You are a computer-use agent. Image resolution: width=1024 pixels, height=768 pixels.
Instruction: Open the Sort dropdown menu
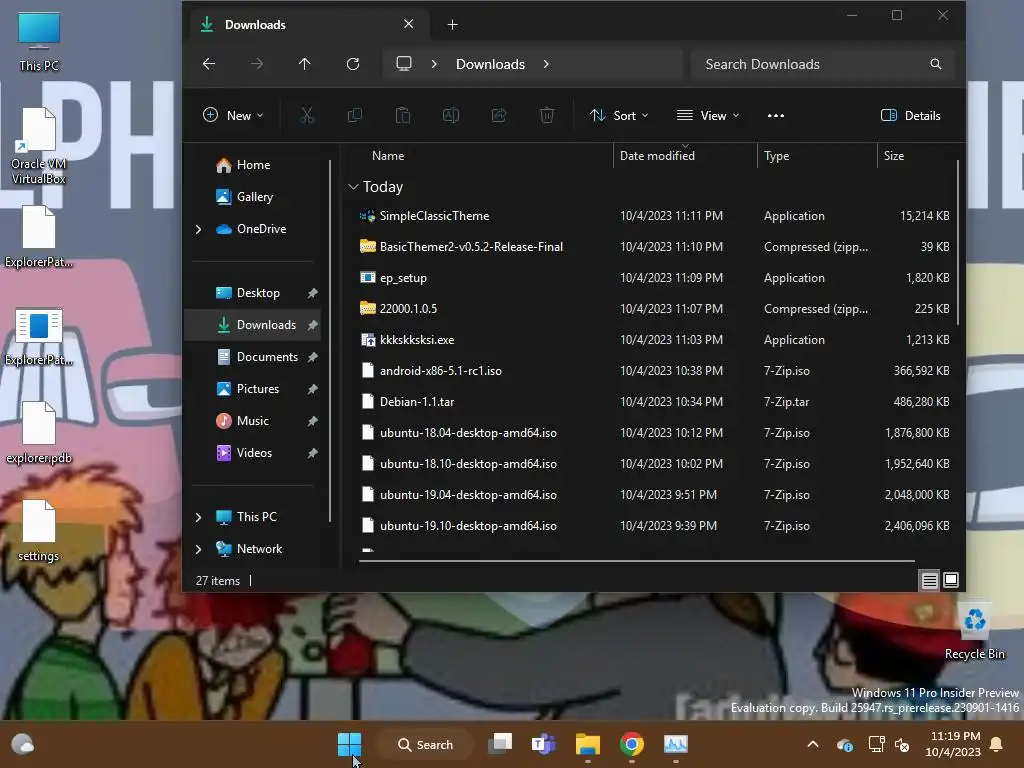pyautogui.click(x=618, y=116)
